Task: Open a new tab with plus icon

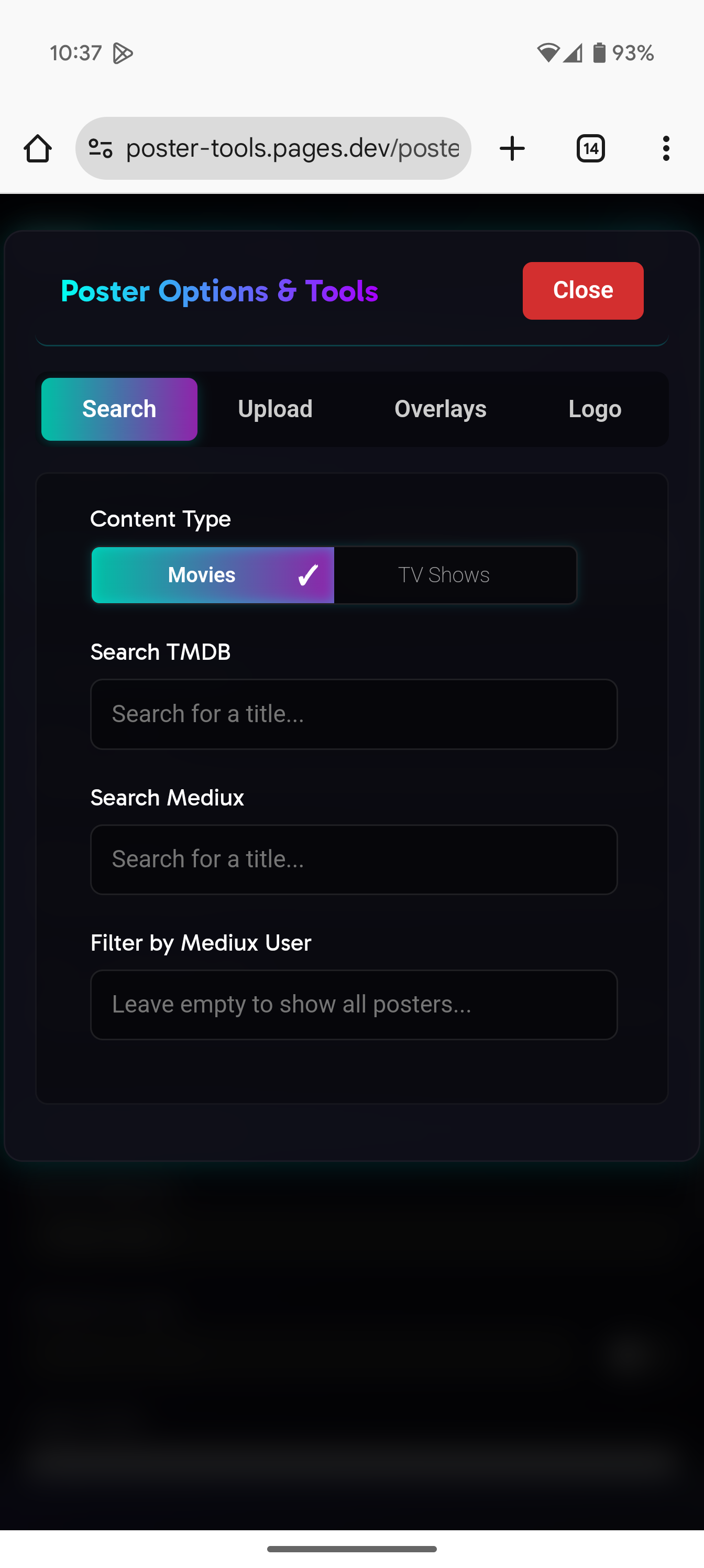Action: tap(512, 148)
